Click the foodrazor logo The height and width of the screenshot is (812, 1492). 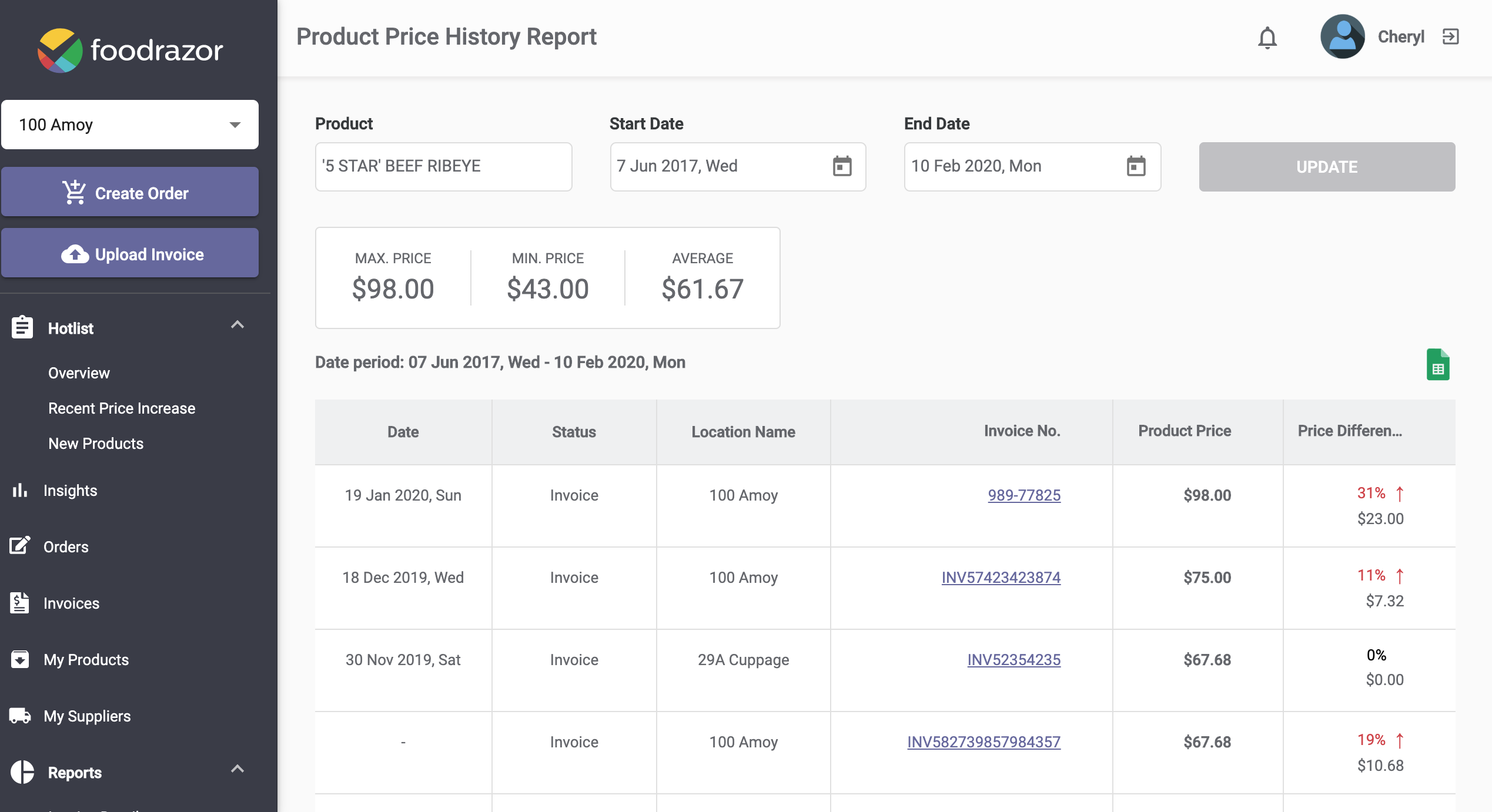tap(131, 51)
